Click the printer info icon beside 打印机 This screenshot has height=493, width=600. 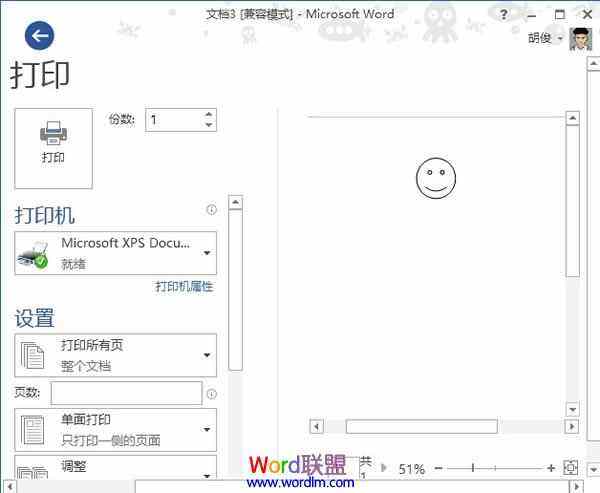pos(212,209)
